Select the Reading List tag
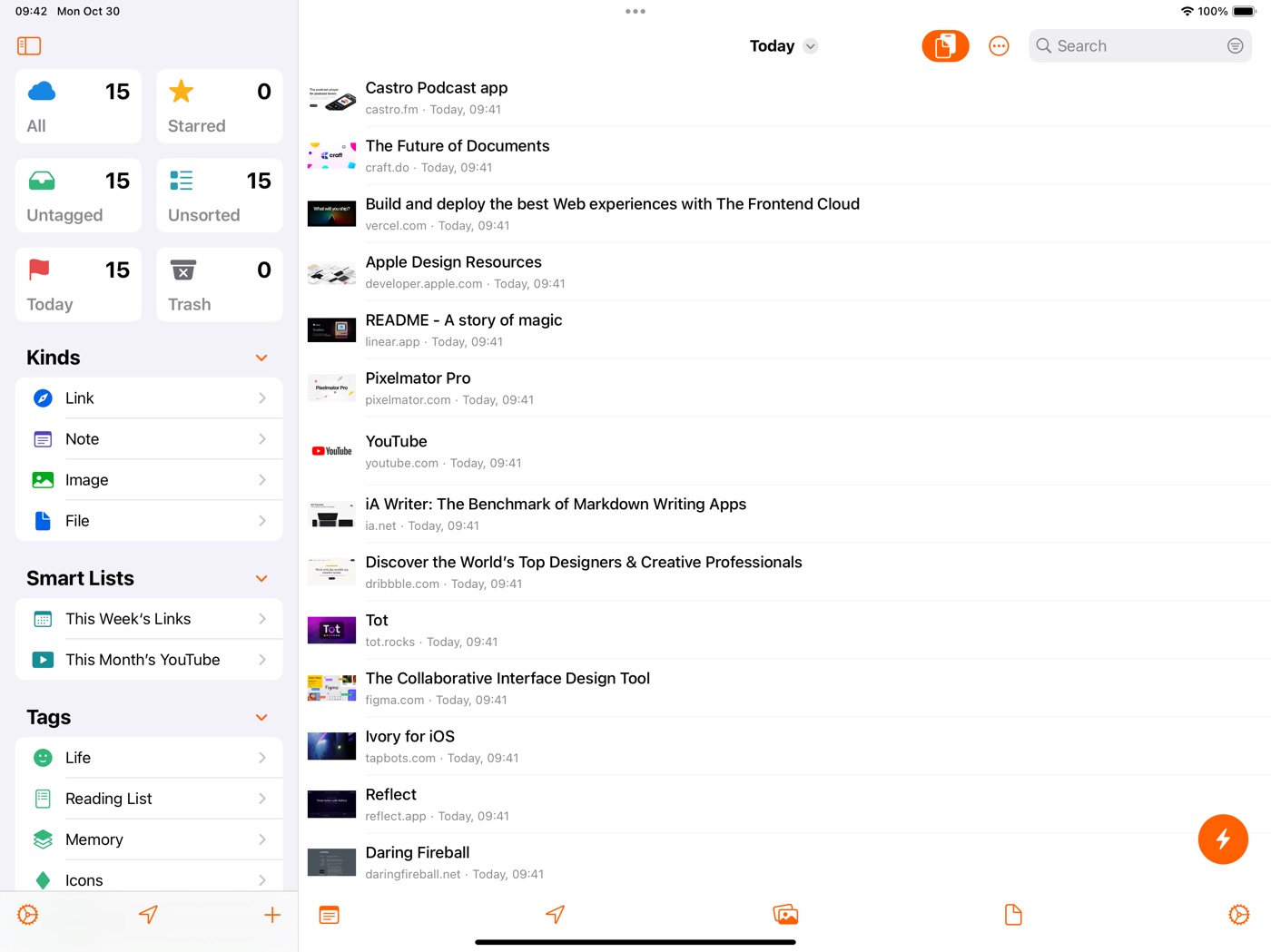Image resolution: width=1271 pixels, height=952 pixels. [x=149, y=798]
